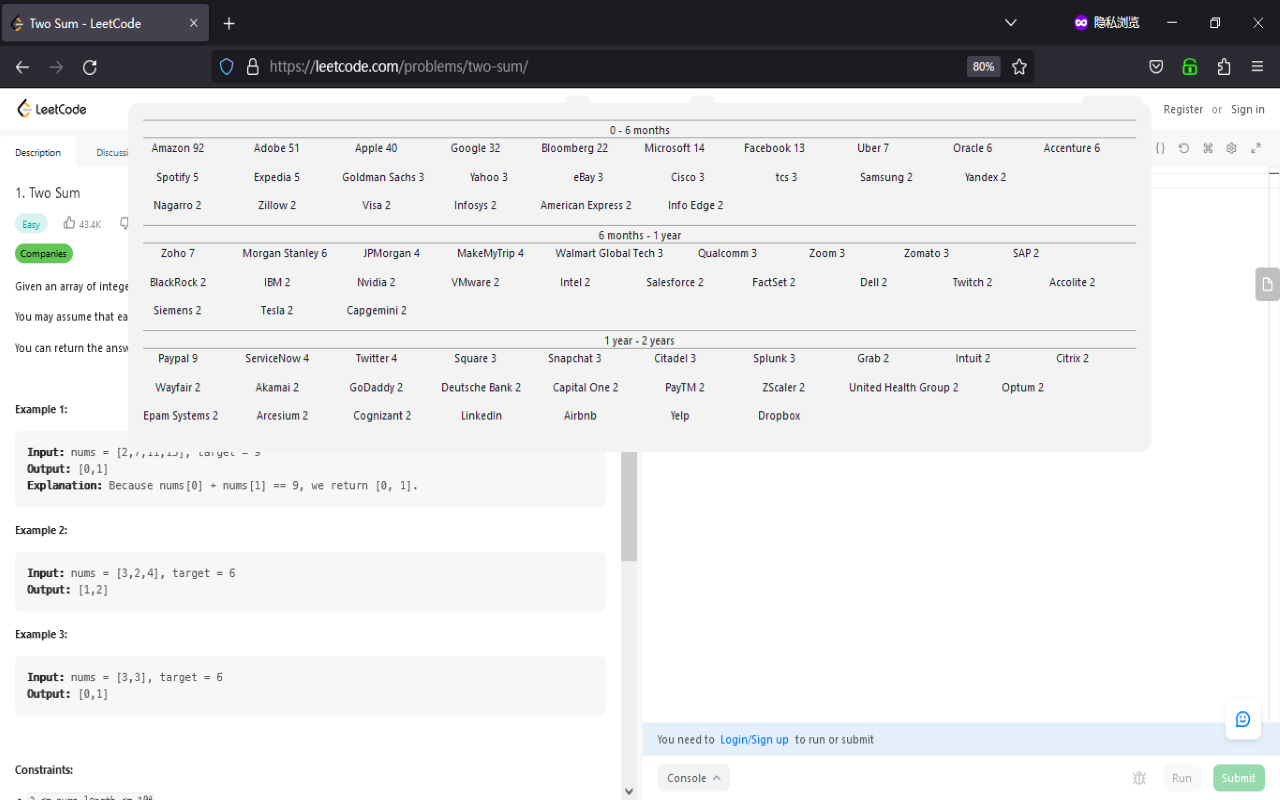Open the chat feedback bubble icon
The image size is (1280, 800).
[1243, 719]
